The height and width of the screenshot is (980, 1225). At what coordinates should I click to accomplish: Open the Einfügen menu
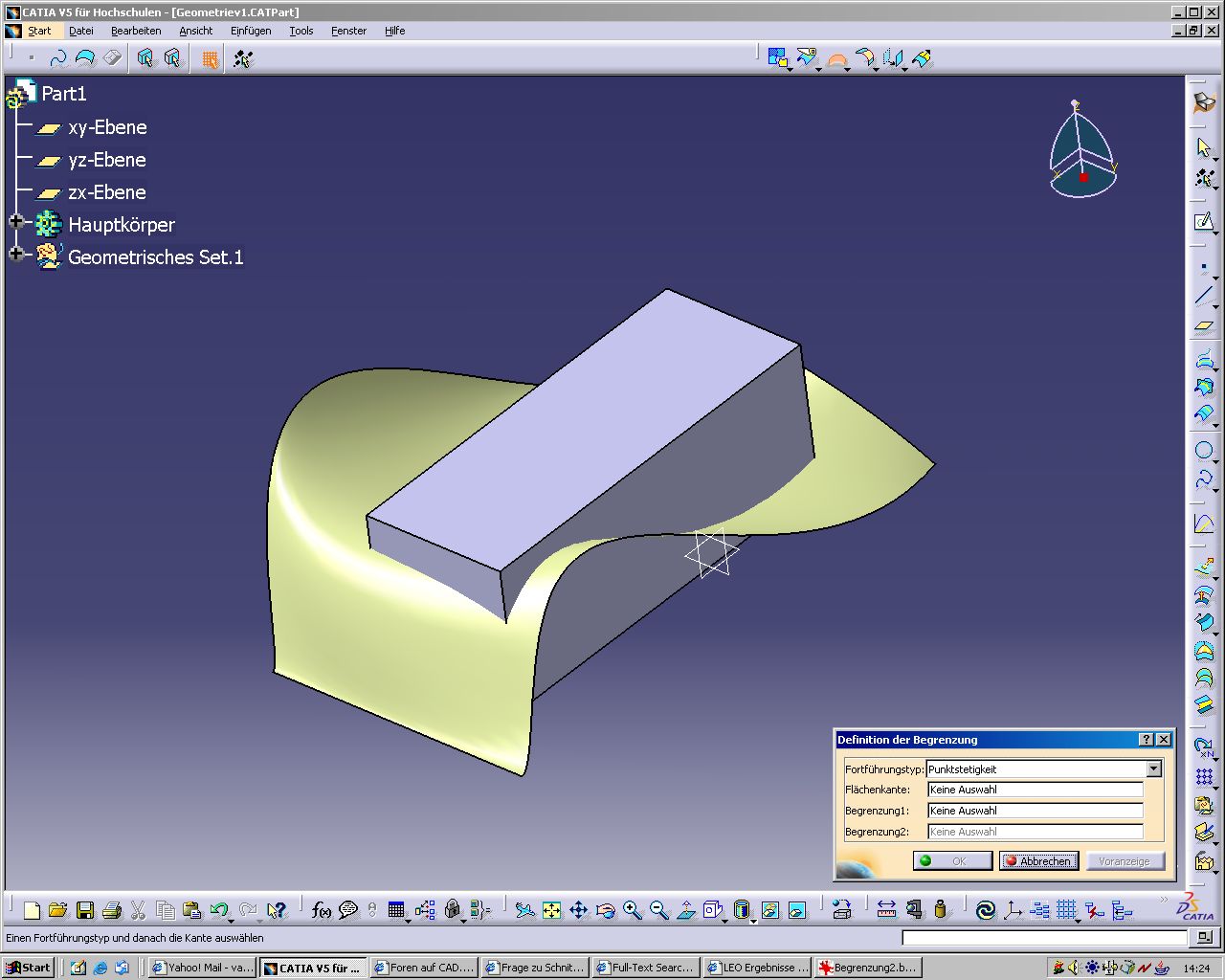(251, 31)
